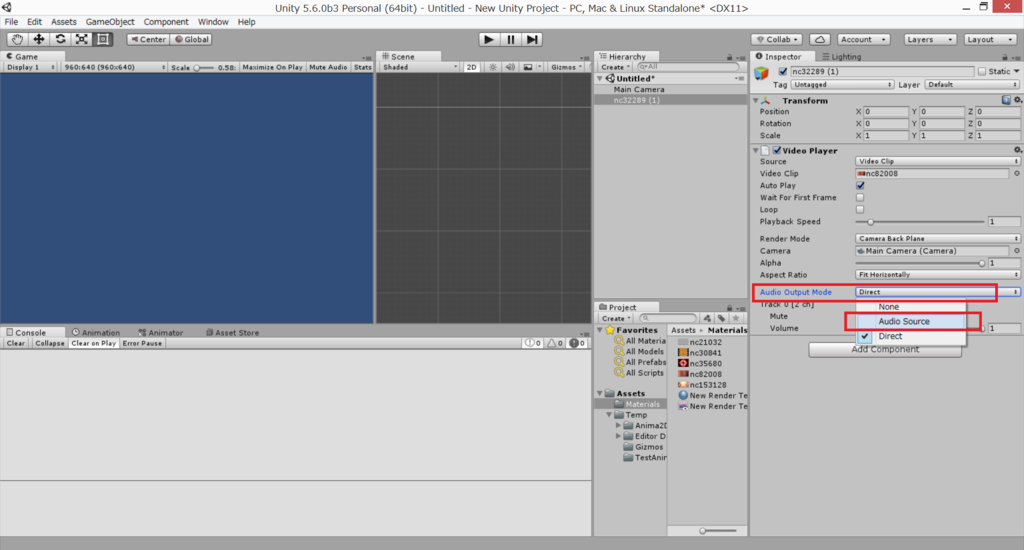Screen dimensions: 1024x550
Task: Open the cloud services button
Action: (x=820, y=39)
